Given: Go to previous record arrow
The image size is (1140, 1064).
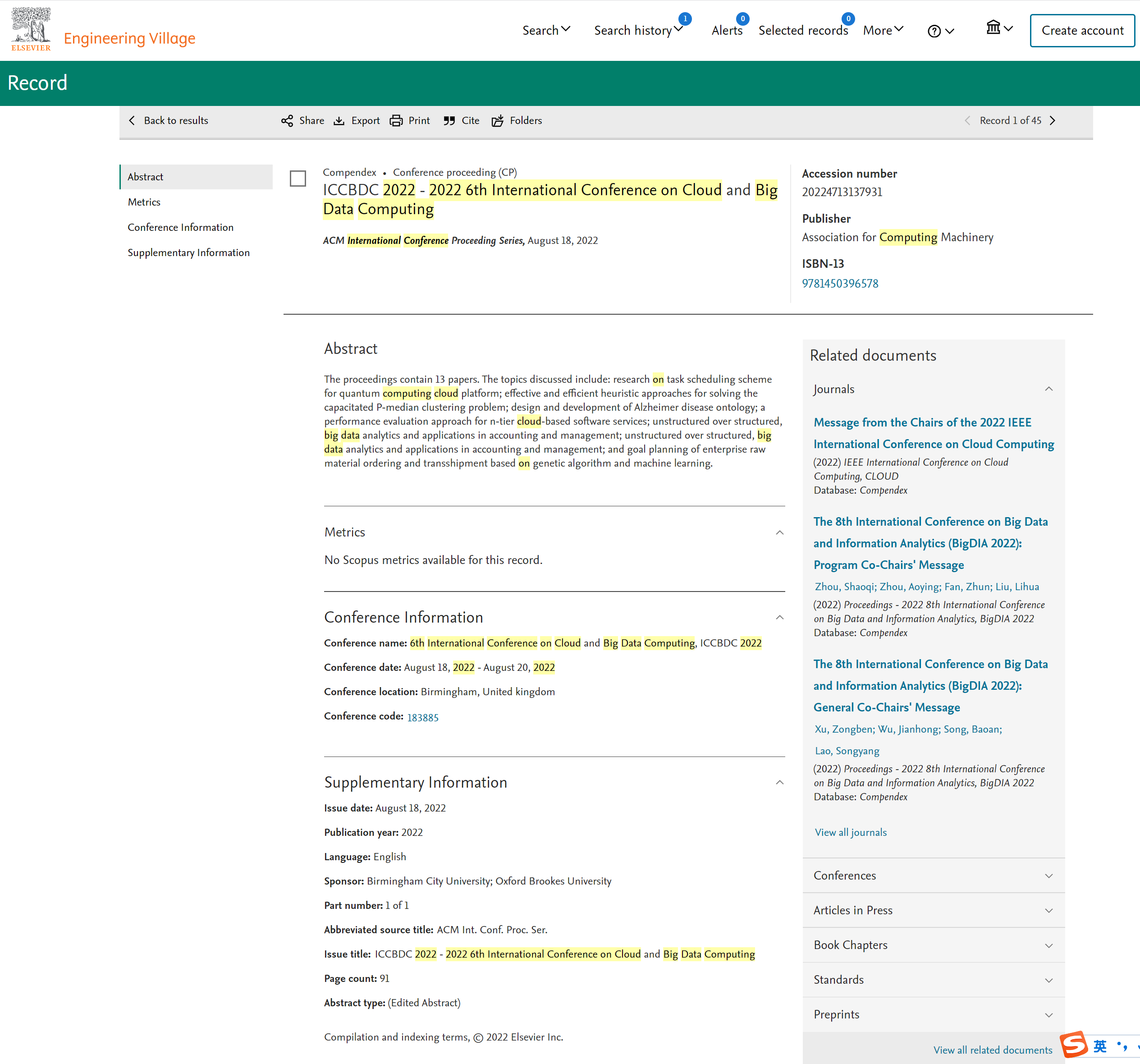Looking at the screenshot, I should tap(967, 120).
